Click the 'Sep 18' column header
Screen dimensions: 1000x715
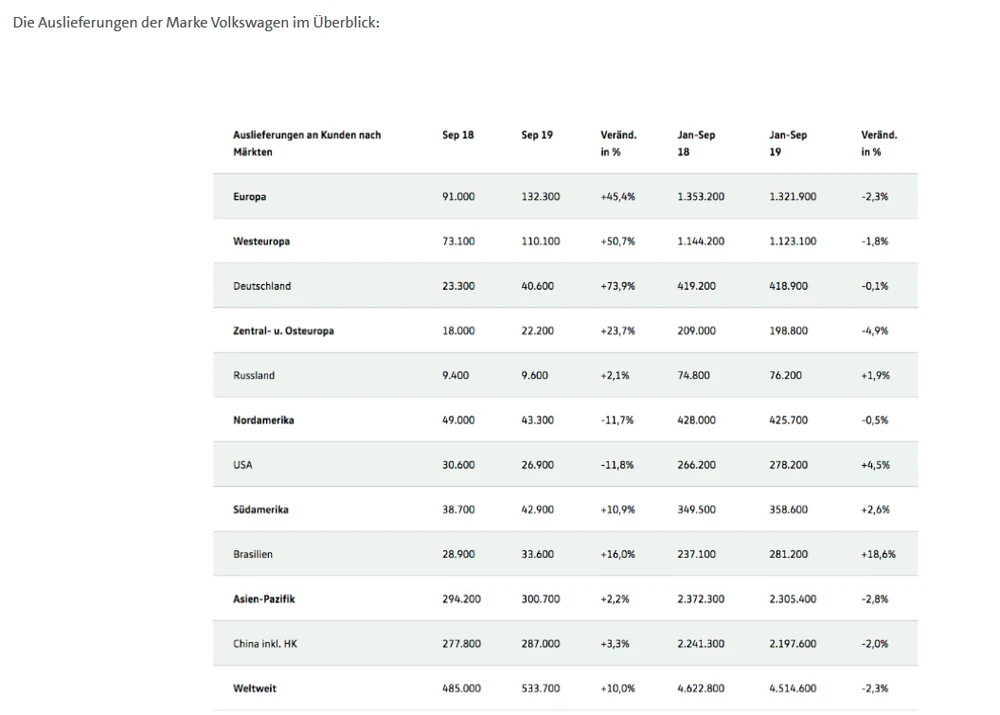coord(458,135)
